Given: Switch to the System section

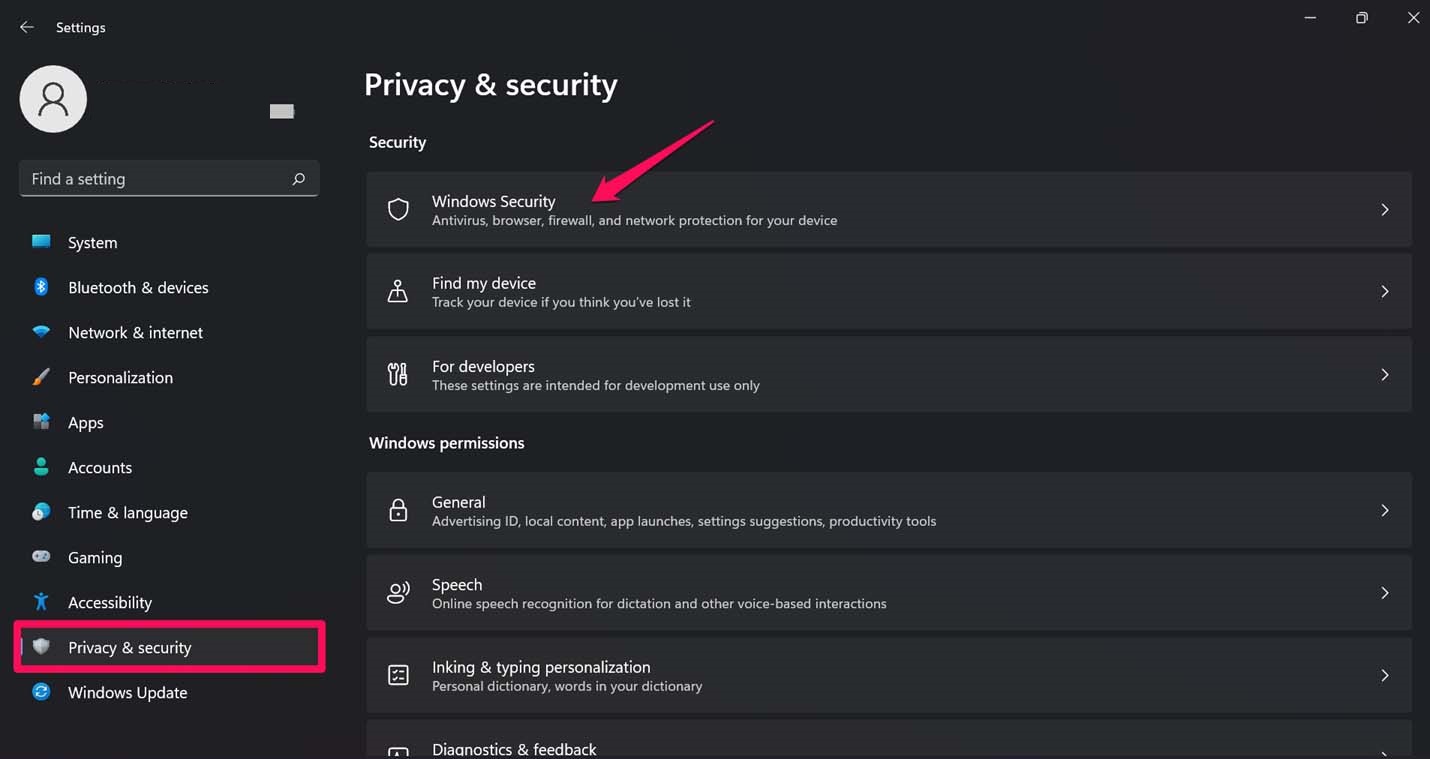Looking at the screenshot, I should point(92,242).
